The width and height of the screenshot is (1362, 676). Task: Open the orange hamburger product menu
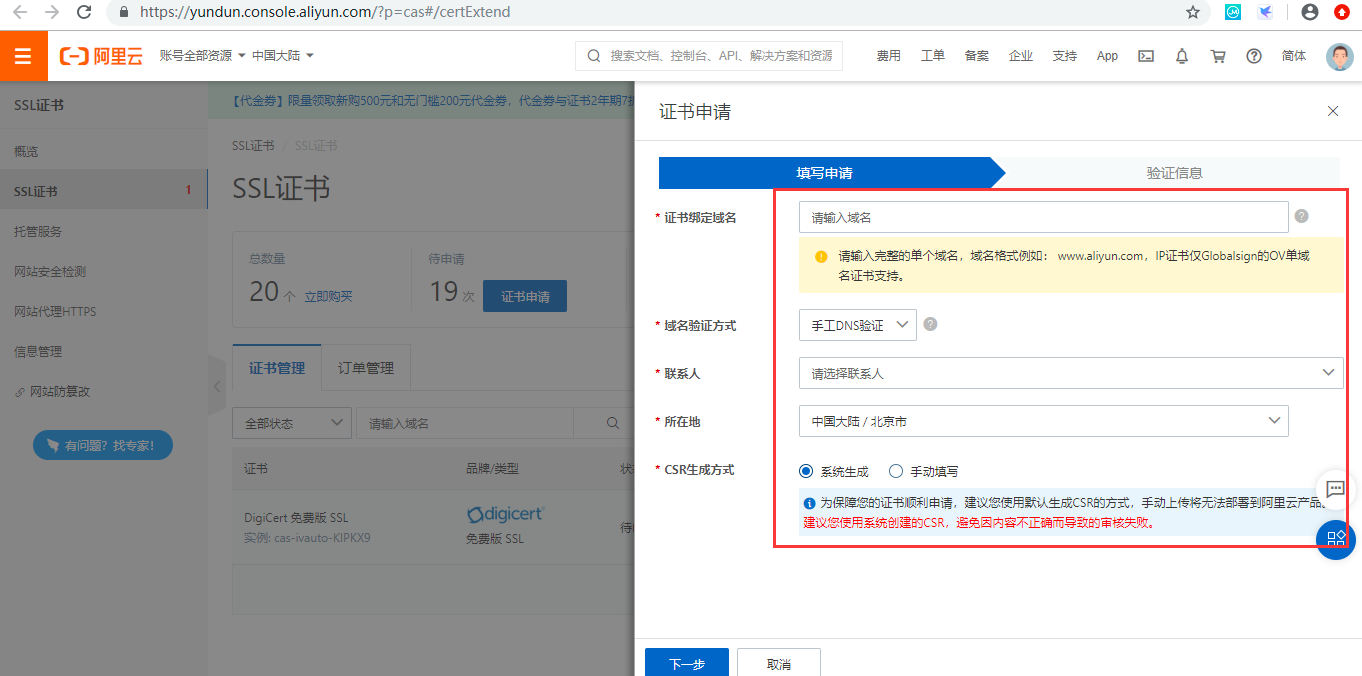24,55
